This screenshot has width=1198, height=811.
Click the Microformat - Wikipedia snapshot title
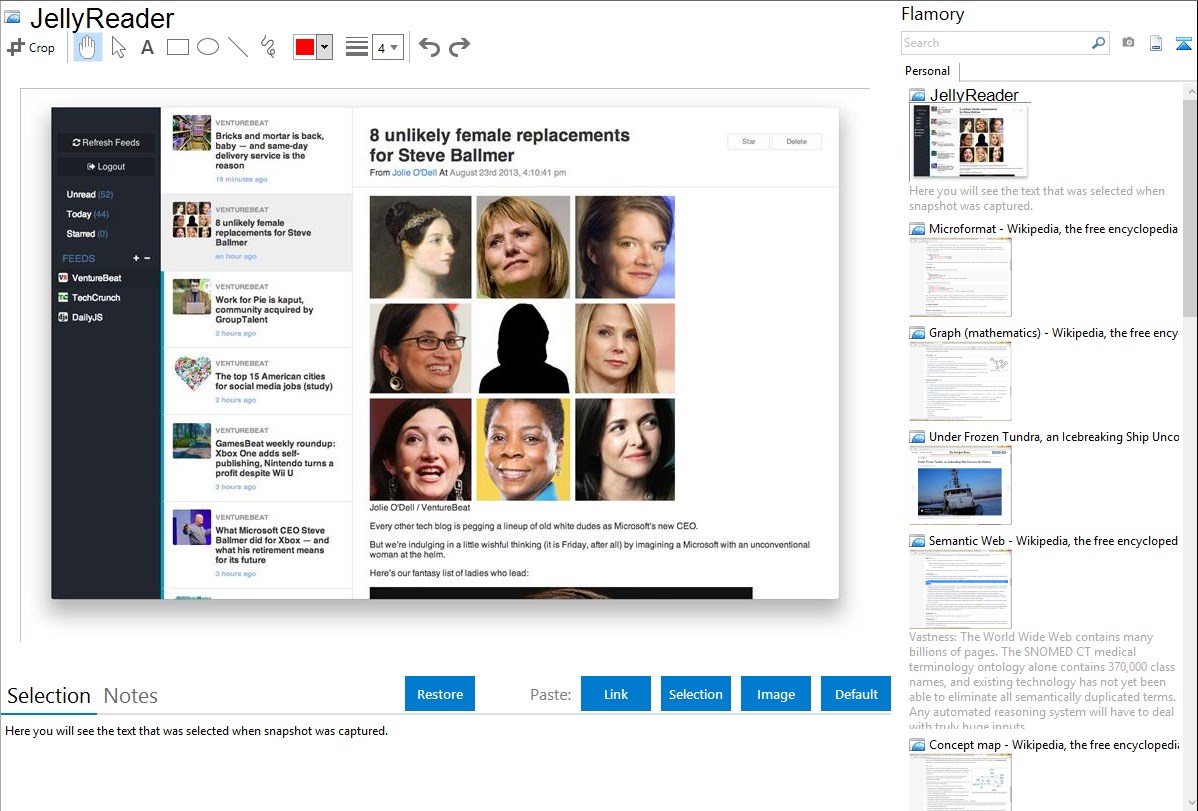pos(1053,229)
